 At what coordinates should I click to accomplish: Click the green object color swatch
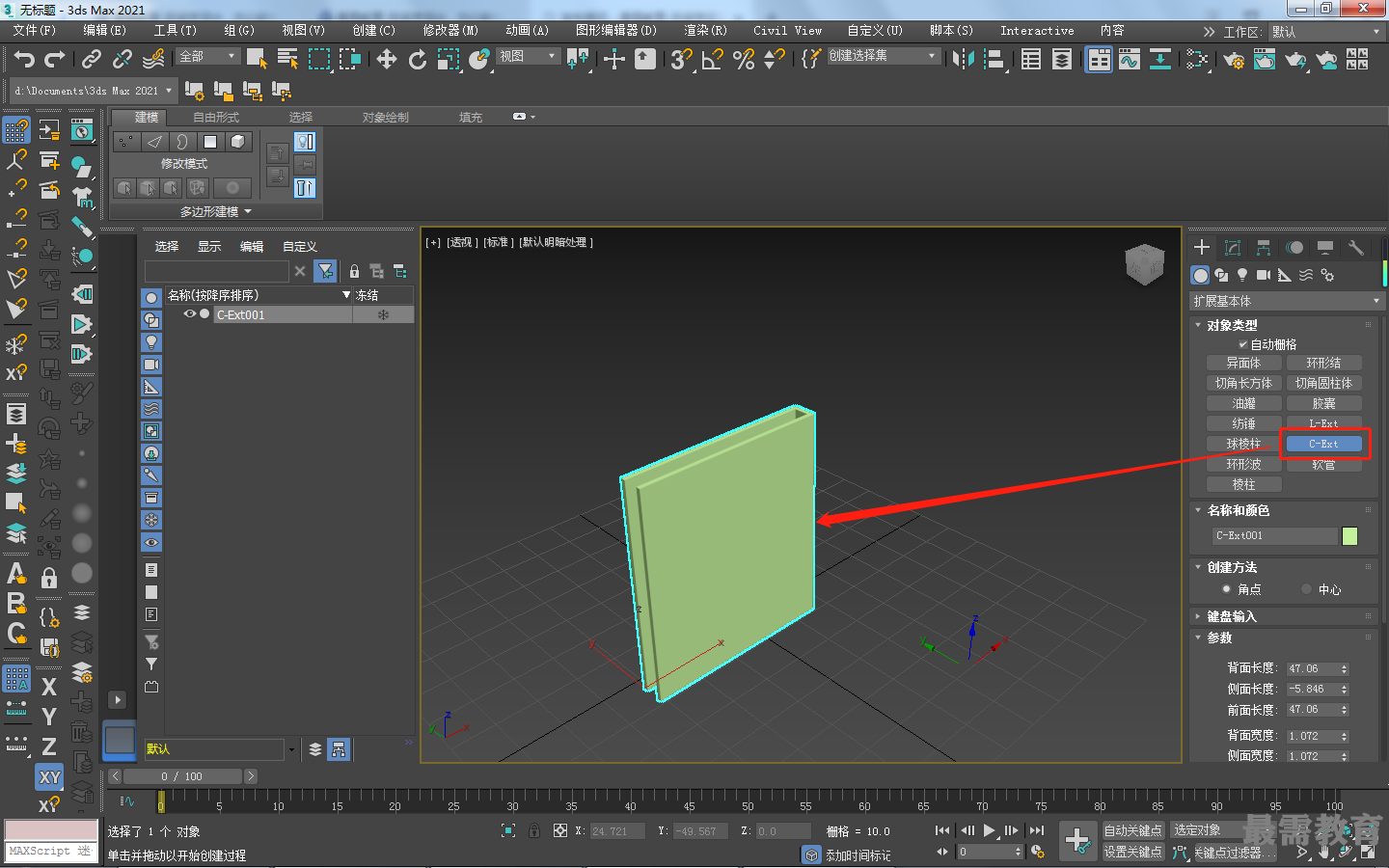(1350, 536)
